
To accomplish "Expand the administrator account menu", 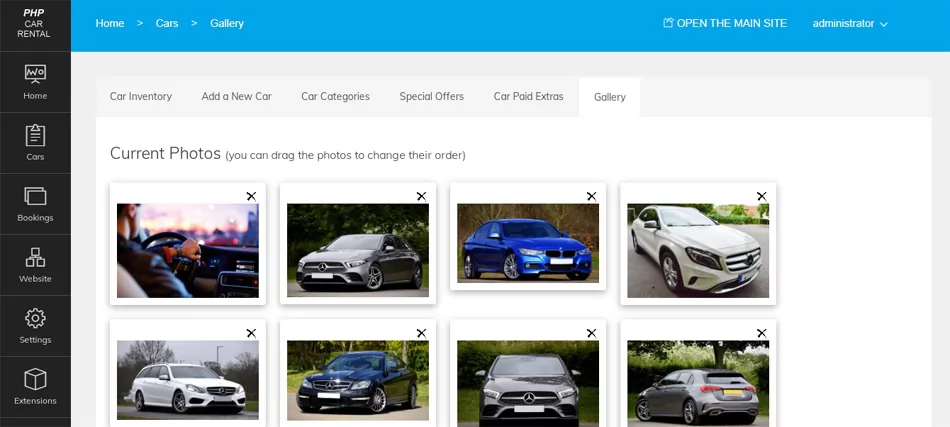I will tap(850, 24).
